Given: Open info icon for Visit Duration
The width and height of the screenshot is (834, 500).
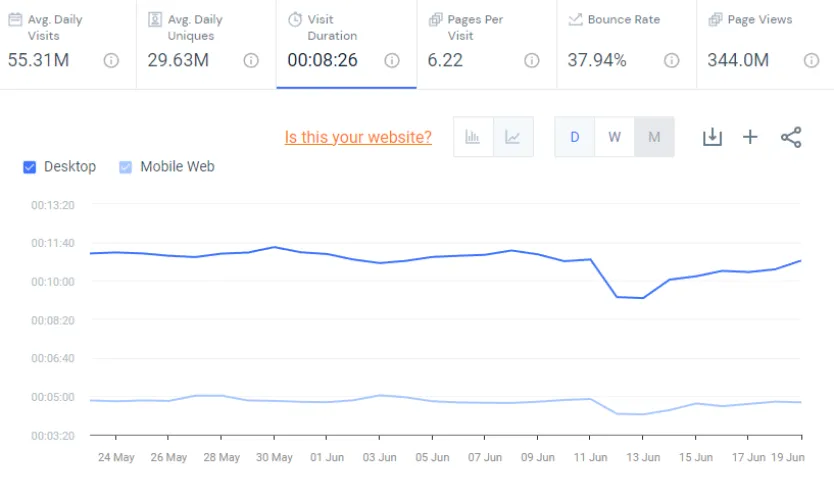Looking at the screenshot, I should point(392,60).
